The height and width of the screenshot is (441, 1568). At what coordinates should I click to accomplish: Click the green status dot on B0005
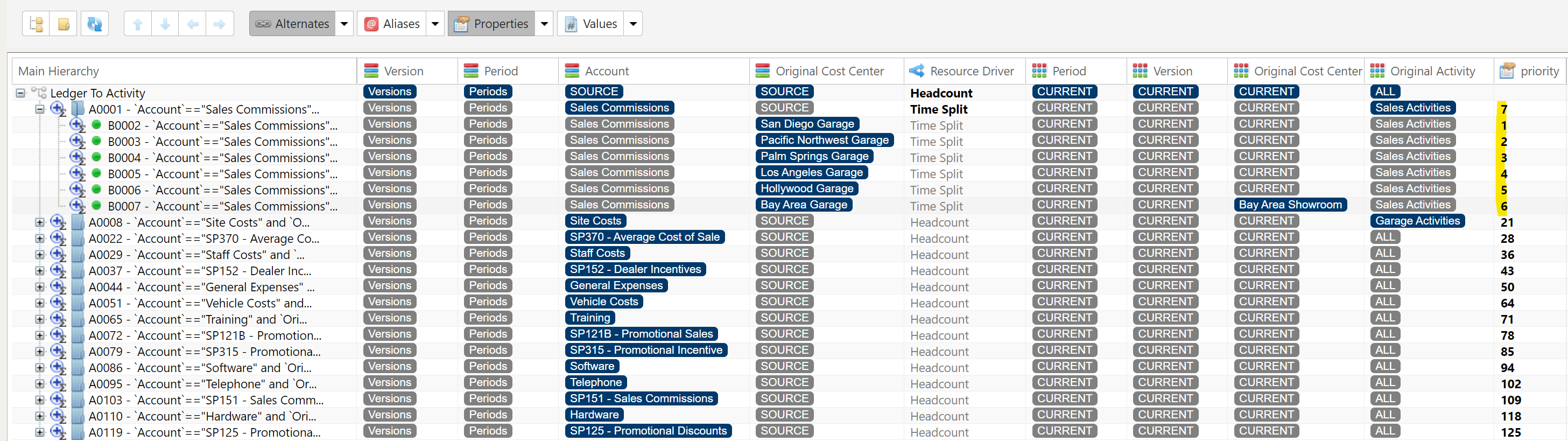pyautogui.click(x=96, y=173)
